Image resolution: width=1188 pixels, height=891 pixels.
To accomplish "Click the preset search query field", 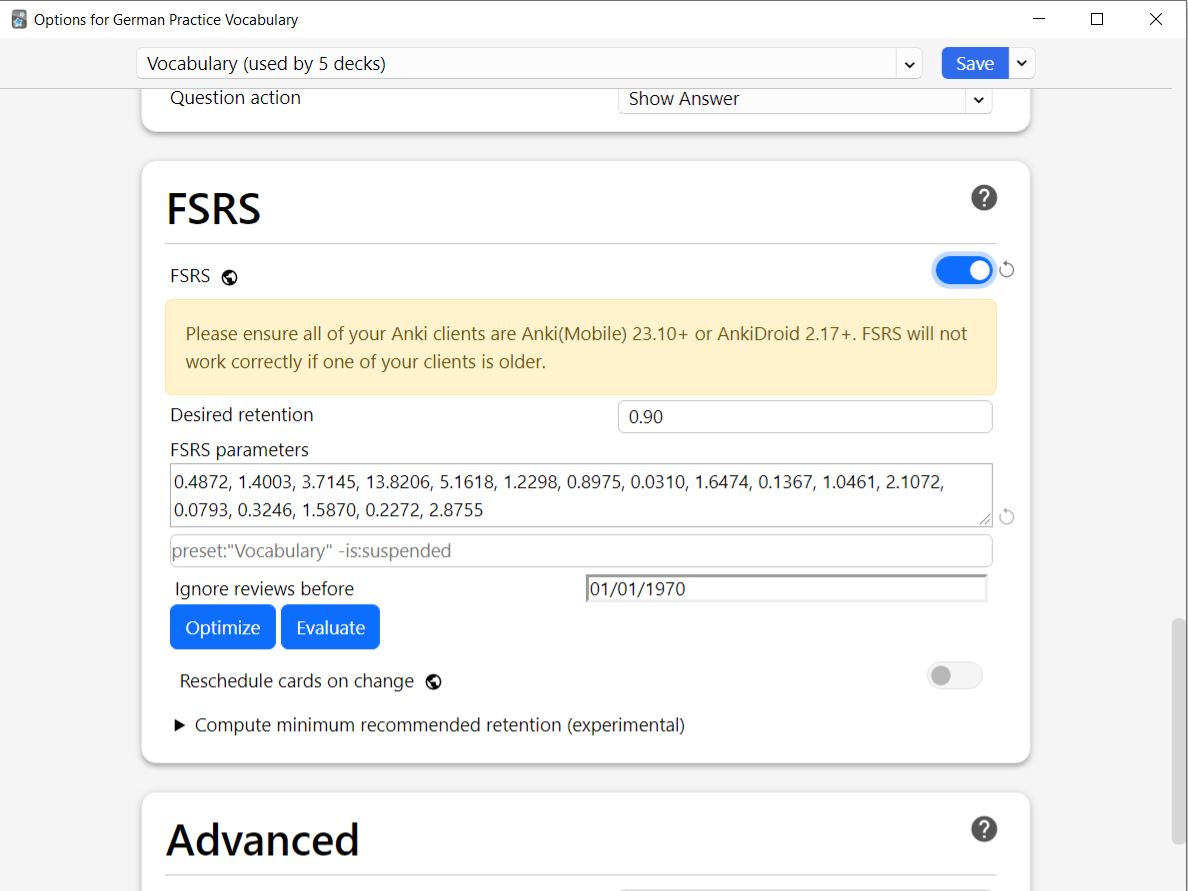I will [x=581, y=551].
